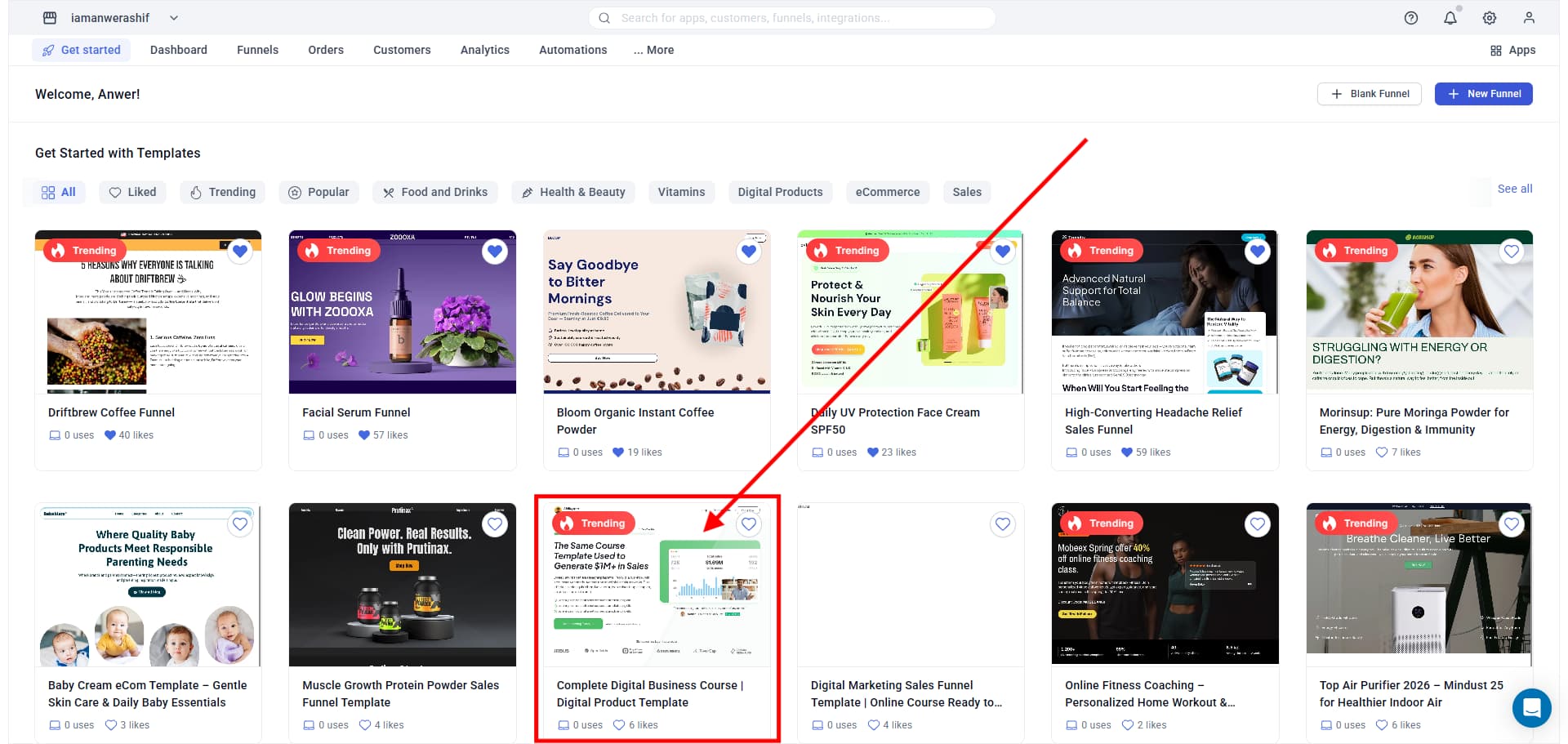This screenshot has width=1568, height=744.
Task: Open the help question mark icon
Action: click(x=1410, y=18)
